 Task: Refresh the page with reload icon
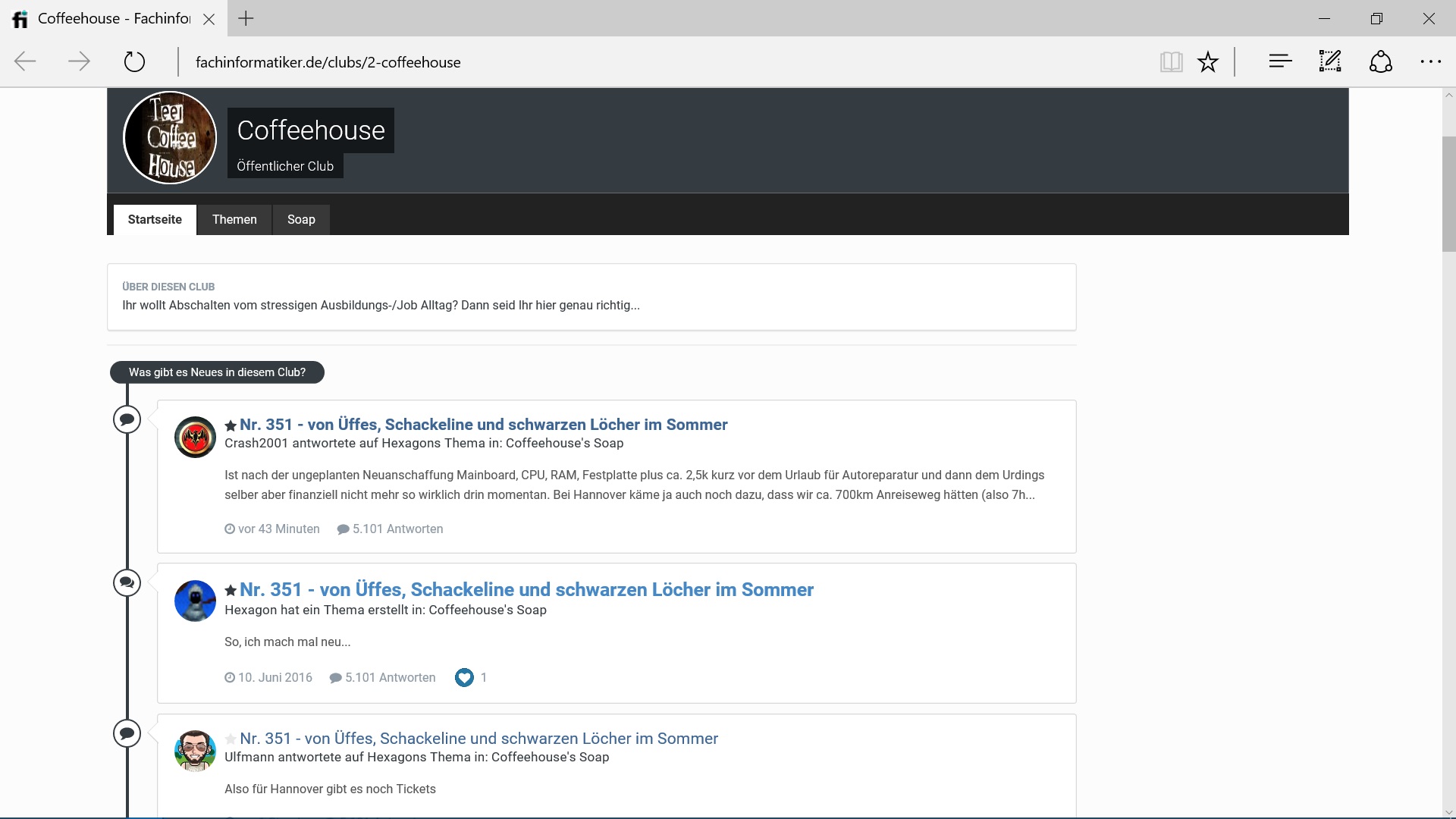[x=134, y=61]
